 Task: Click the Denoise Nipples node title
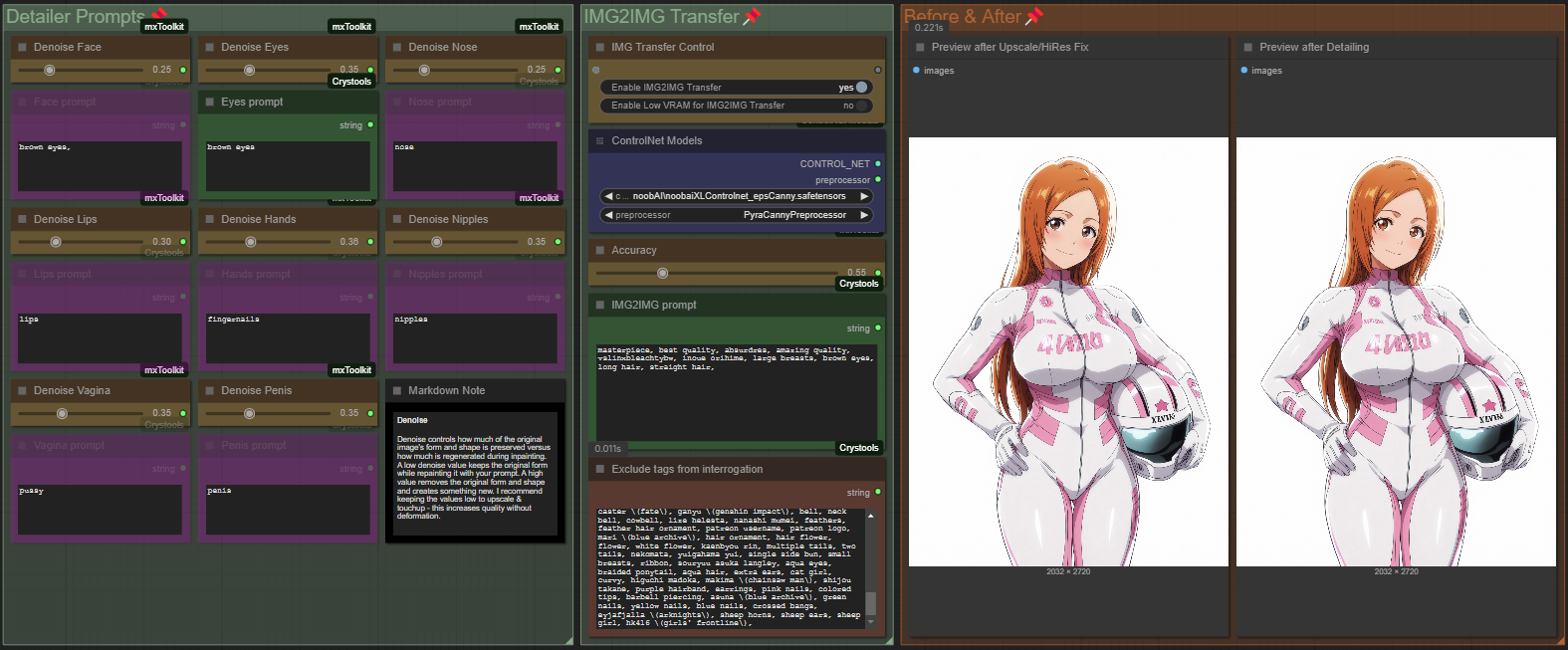[x=448, y=219]
